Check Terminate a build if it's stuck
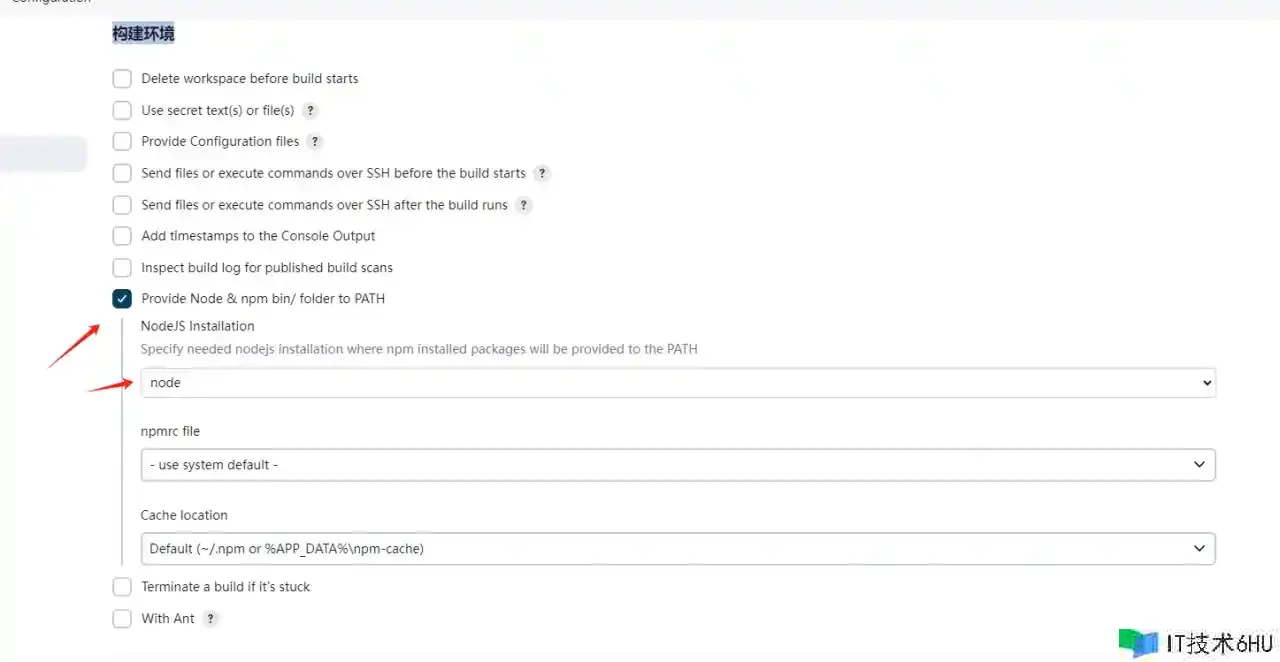 tap(122, 587)
